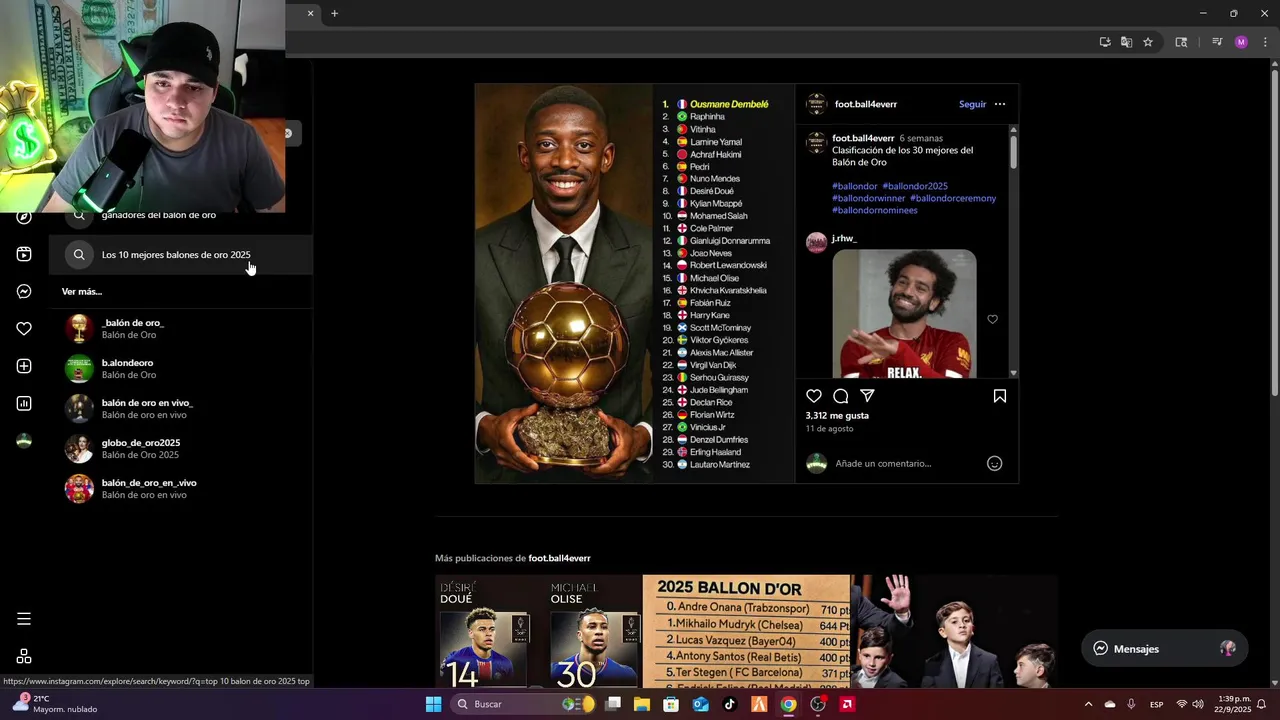Open Notifications heart in left sidebar
Screen dimensions: 1280x720
(x=24, y=329)
